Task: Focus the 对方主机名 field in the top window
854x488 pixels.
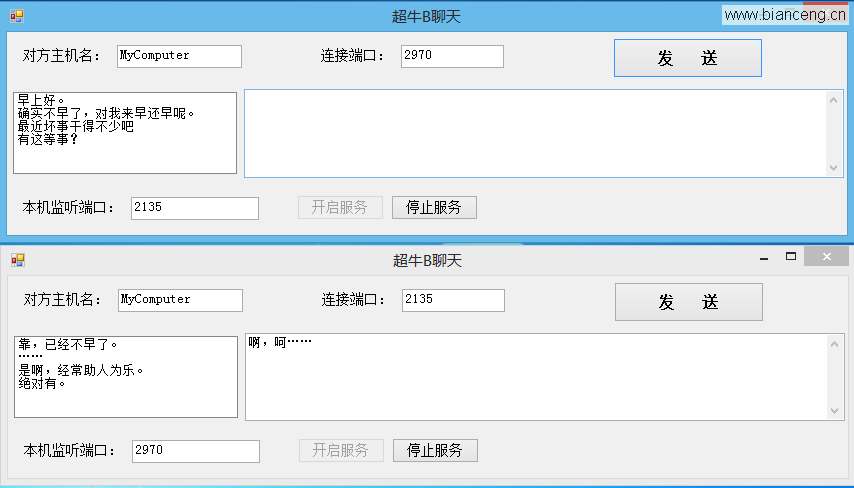Action: pos(179,56)
